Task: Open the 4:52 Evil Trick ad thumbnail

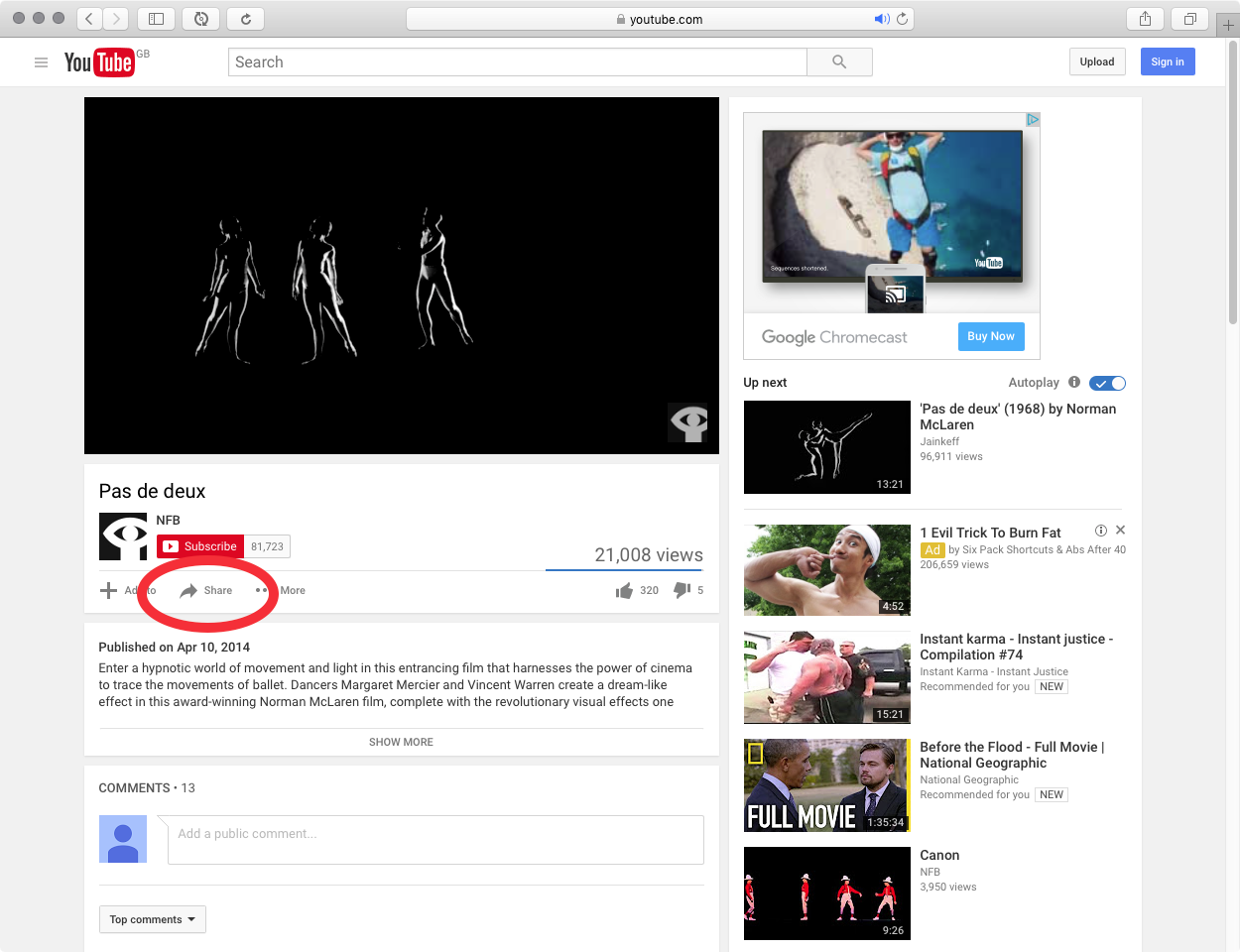Action: click(x=827, y=570)
